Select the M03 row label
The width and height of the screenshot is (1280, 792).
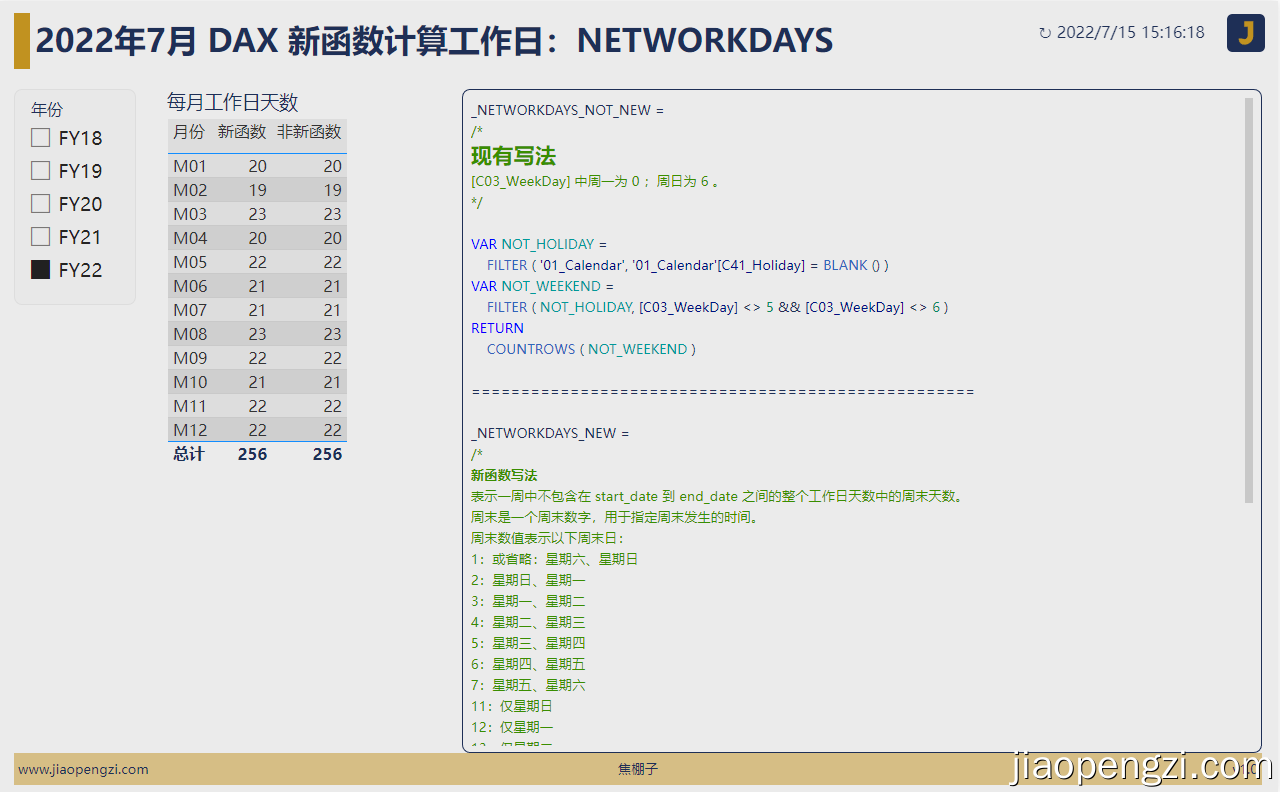(190, 214)
